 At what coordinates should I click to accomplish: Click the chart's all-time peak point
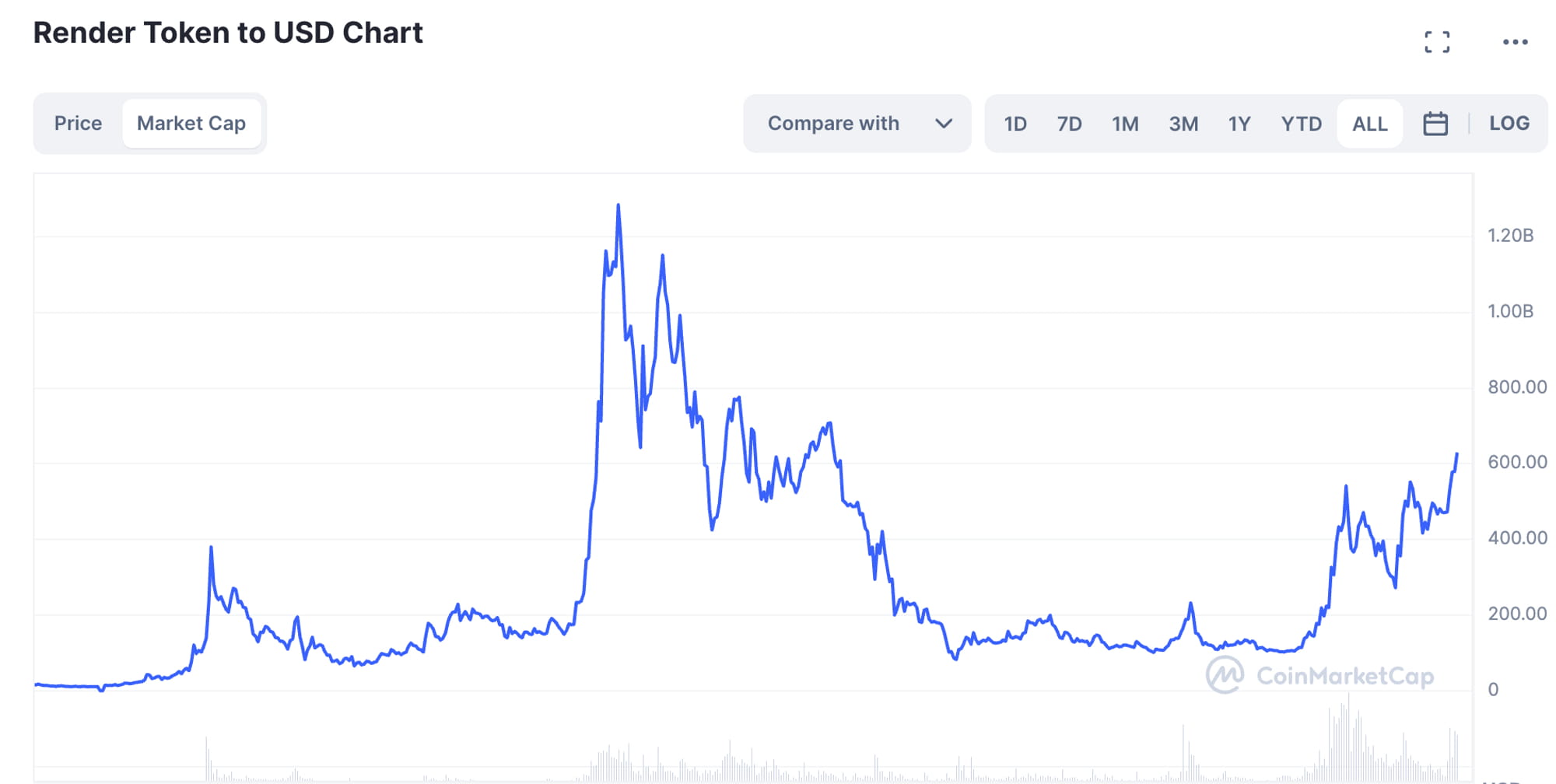[x=619, y=205]
